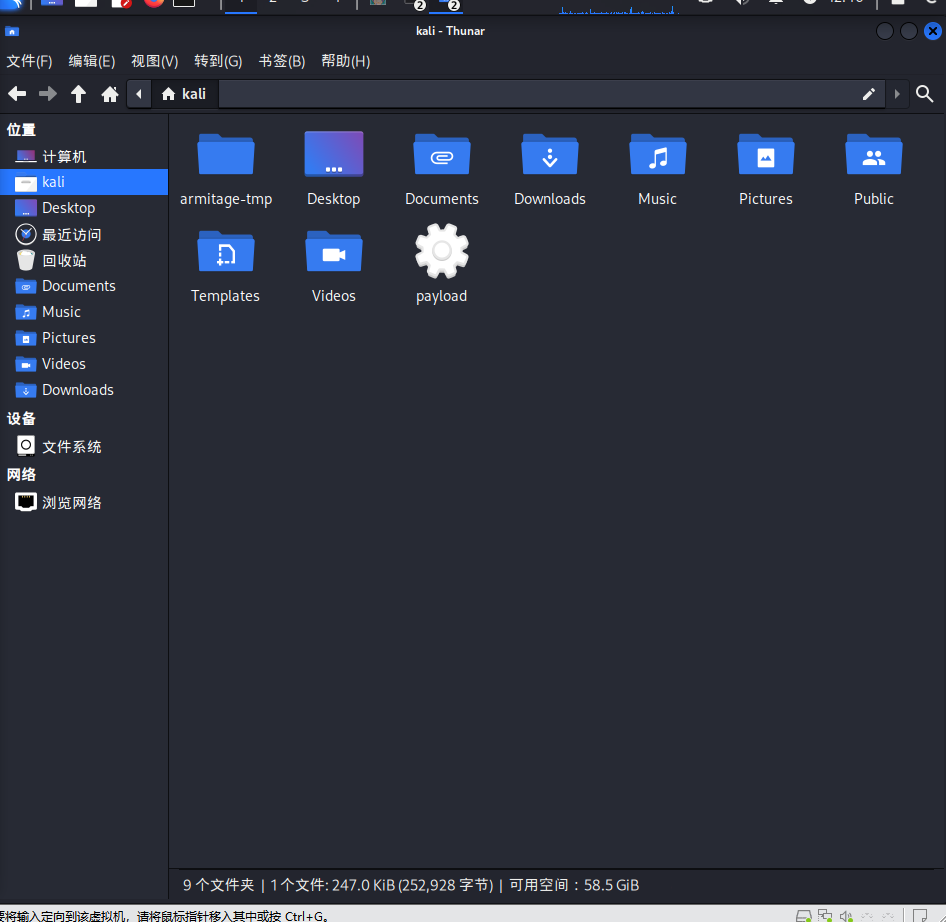Open the 文件(F) menu
Screen dimensions: 946x922
(x=29, y=61)
